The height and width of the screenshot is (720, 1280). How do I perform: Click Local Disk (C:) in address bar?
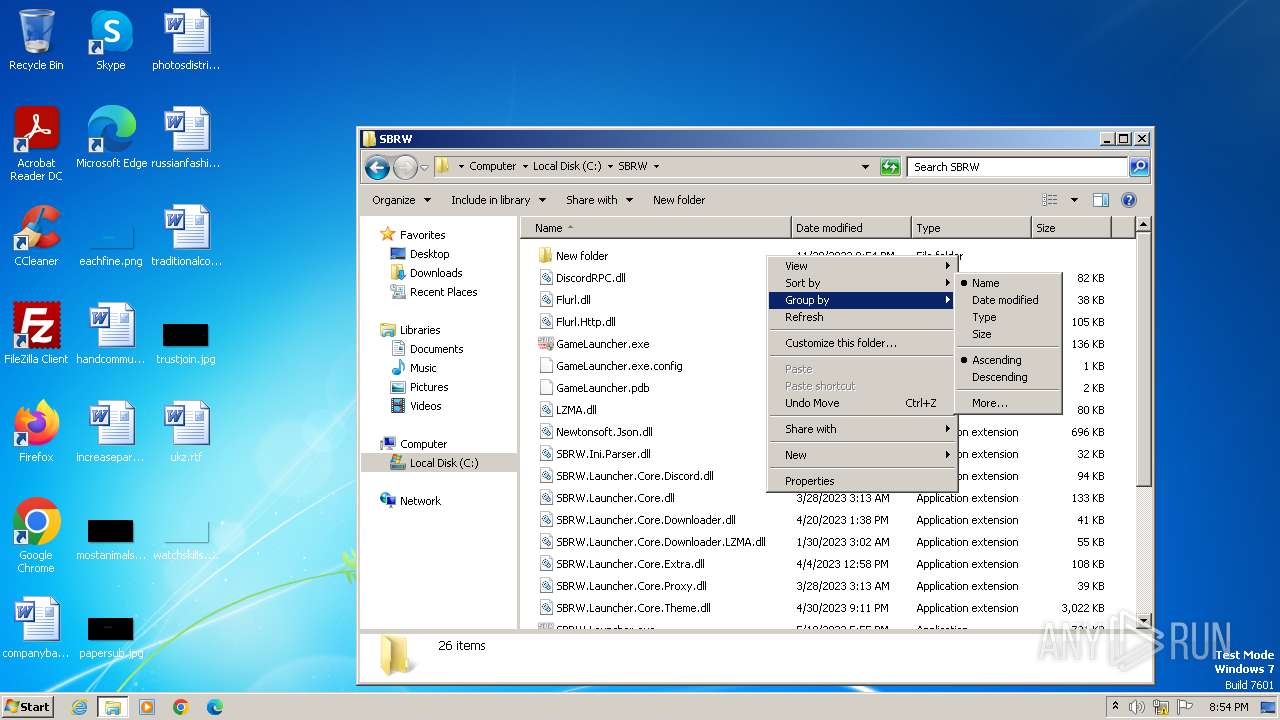(x=566, y=167)
